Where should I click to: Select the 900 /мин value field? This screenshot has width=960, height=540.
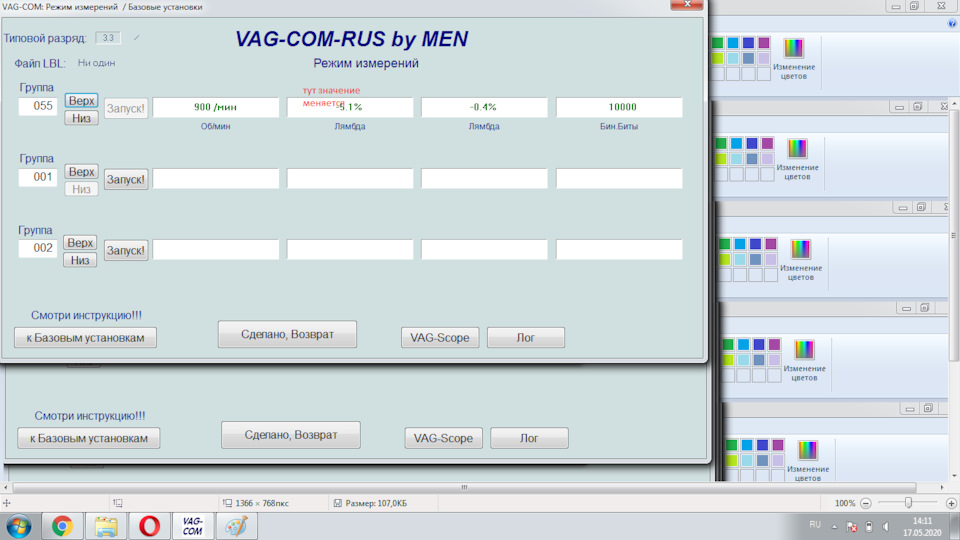click(216, 107)
